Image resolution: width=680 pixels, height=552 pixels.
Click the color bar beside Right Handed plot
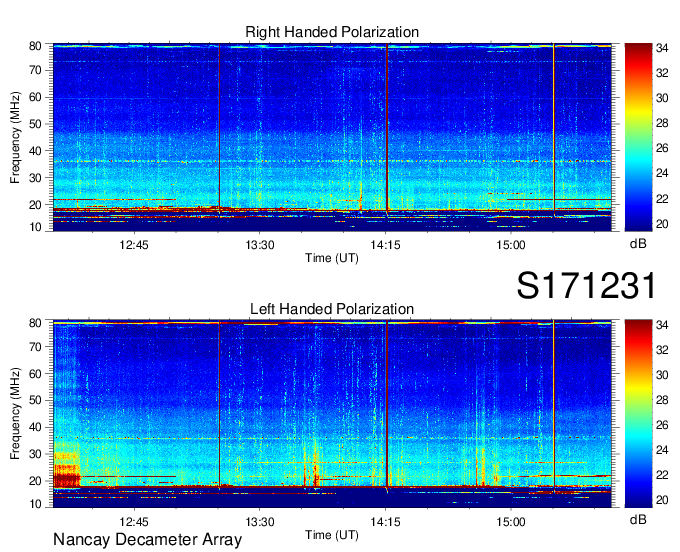point(638,137)
